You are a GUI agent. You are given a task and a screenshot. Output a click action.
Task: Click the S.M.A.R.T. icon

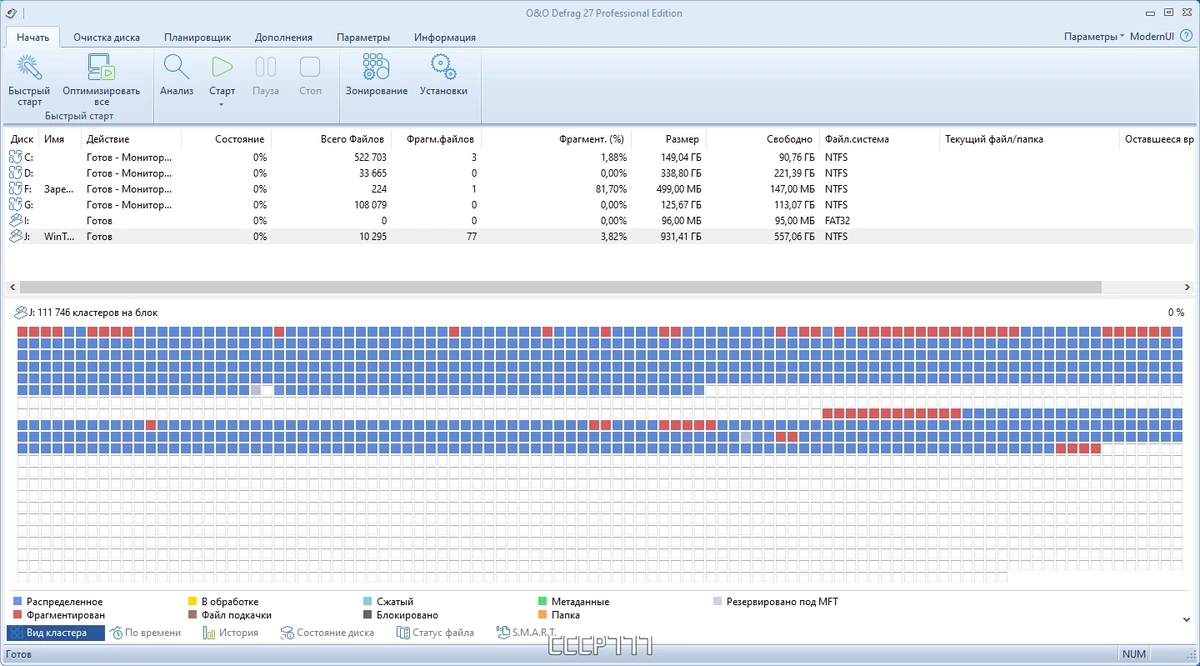(x=502, y=632)
